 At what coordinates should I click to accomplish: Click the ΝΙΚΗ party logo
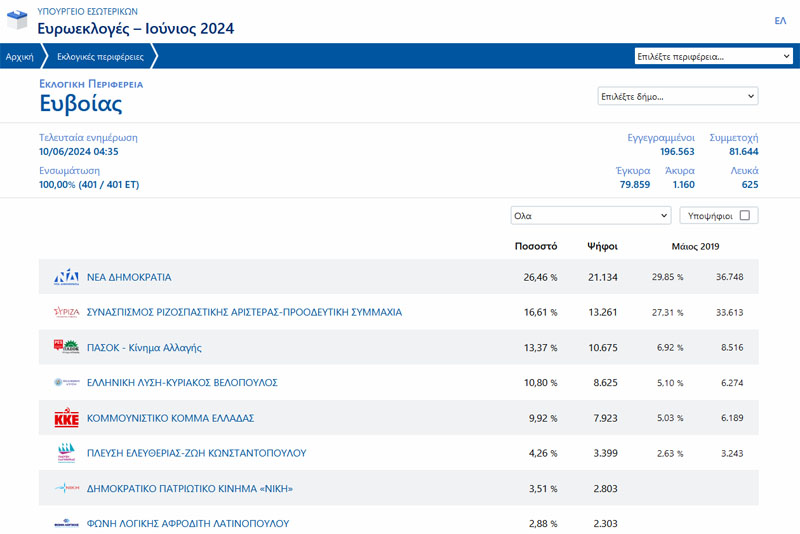point(66,488)
